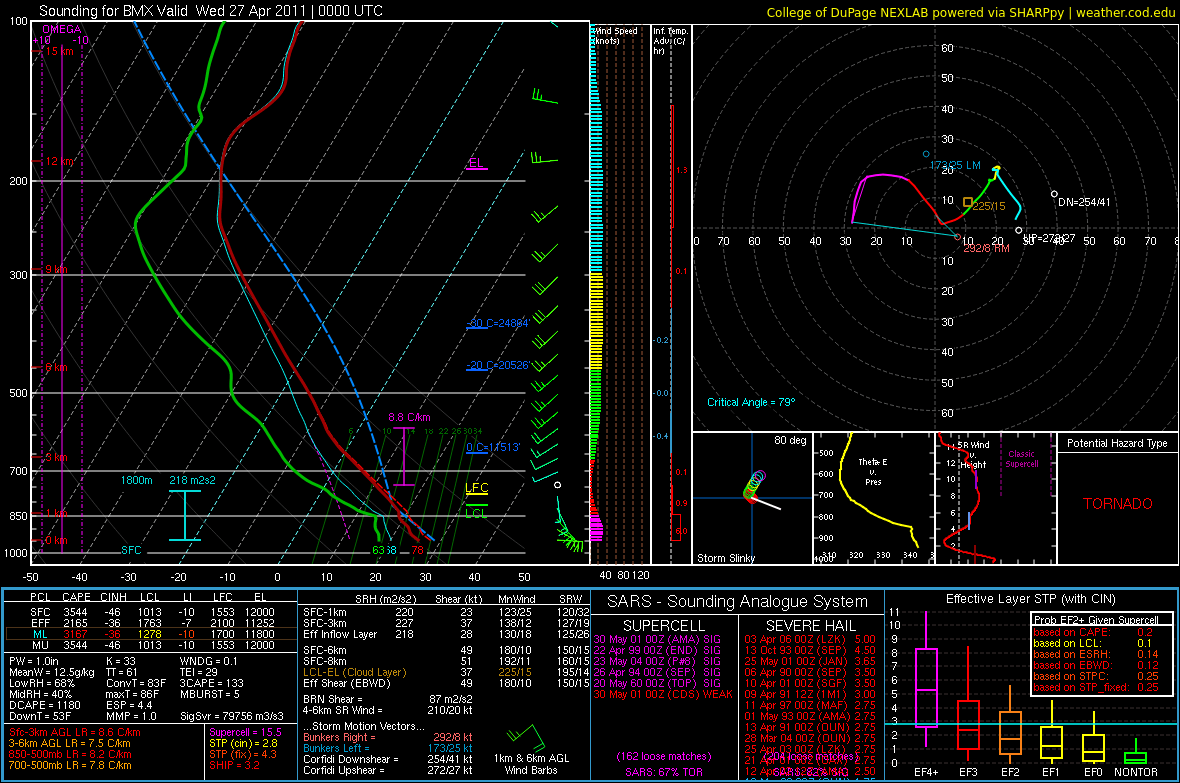Open the weather.cod.edu NEXLAB credit text
The height and width of the screenshot is (783, 1180).
(x=970, y=12)
